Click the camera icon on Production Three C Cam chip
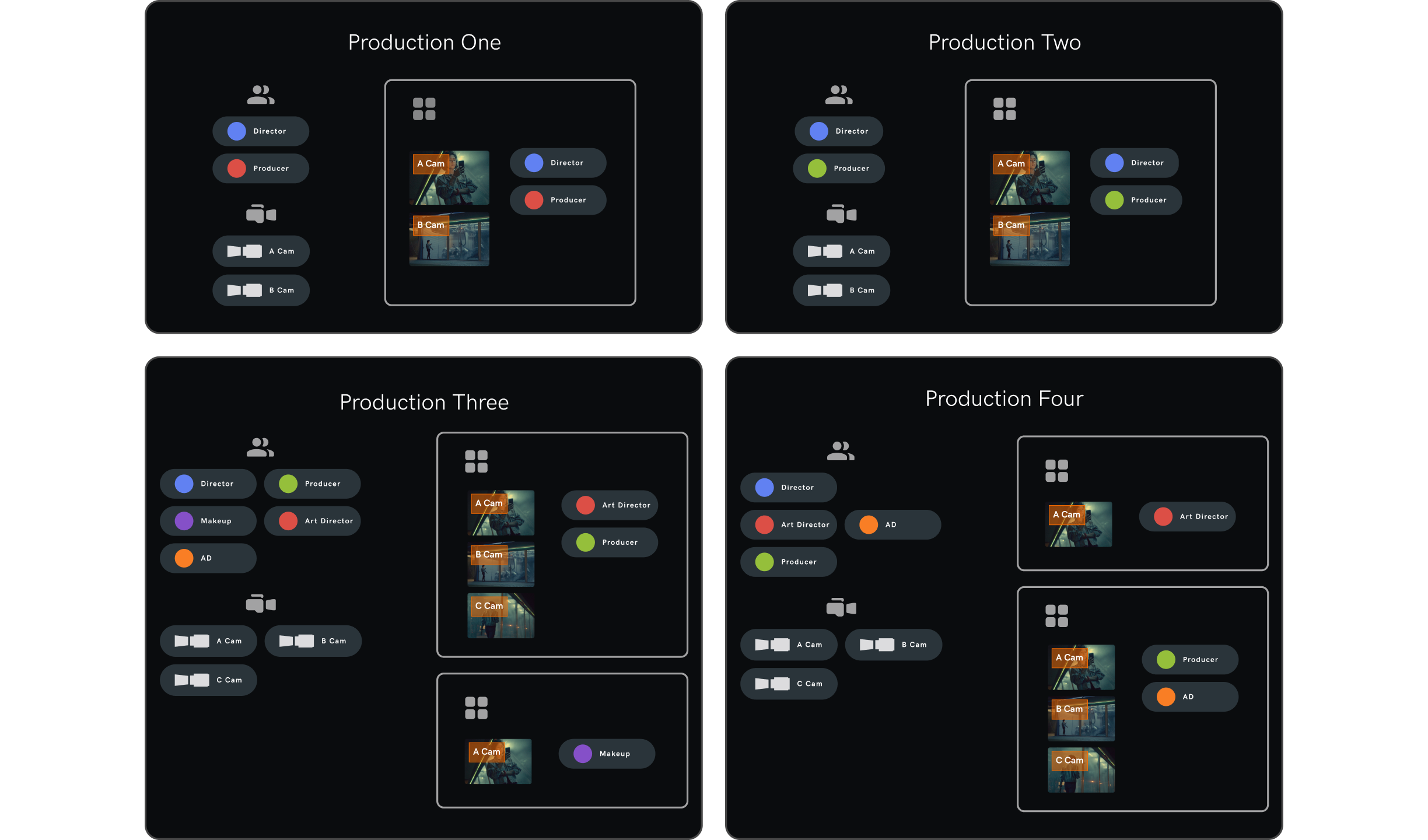Image resolution: width=1428 pixels, height=840 pixels. point(192,680)
